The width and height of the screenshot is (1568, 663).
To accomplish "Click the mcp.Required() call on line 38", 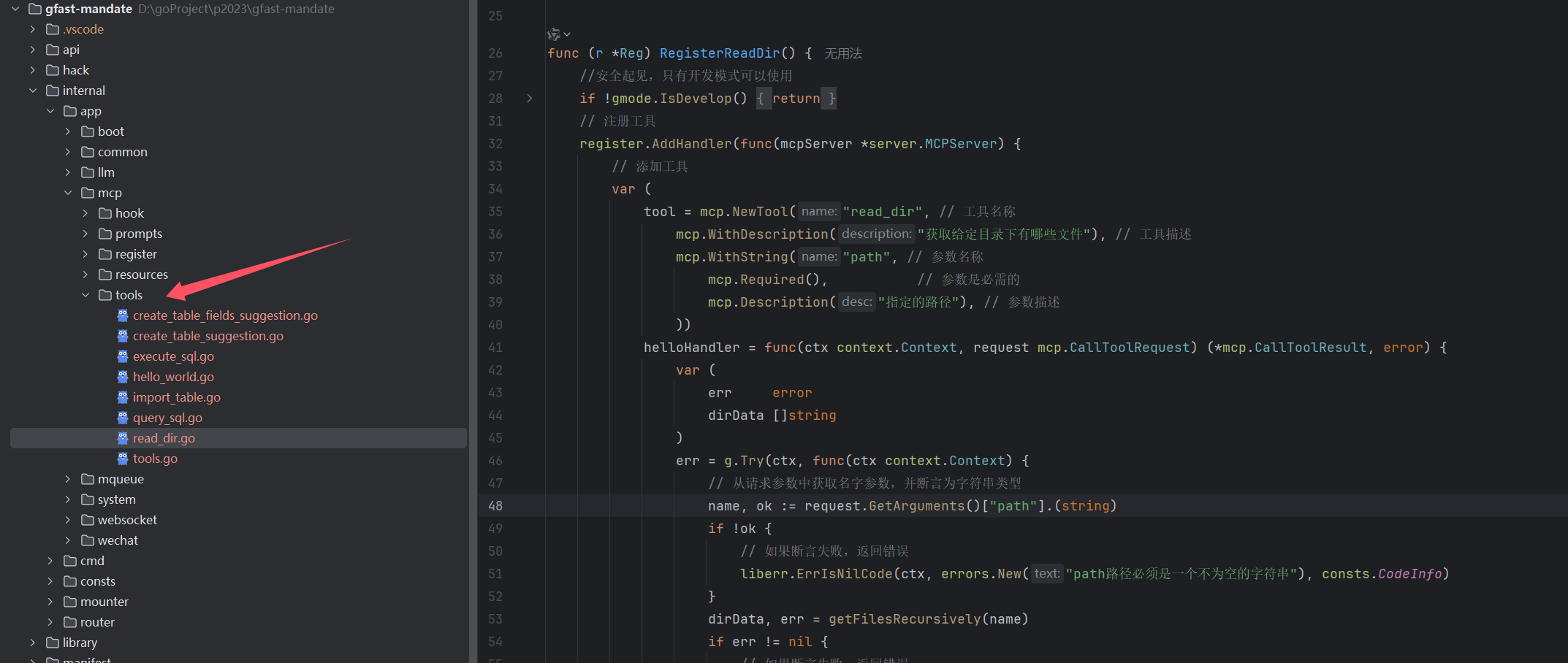I will [764, 280].
